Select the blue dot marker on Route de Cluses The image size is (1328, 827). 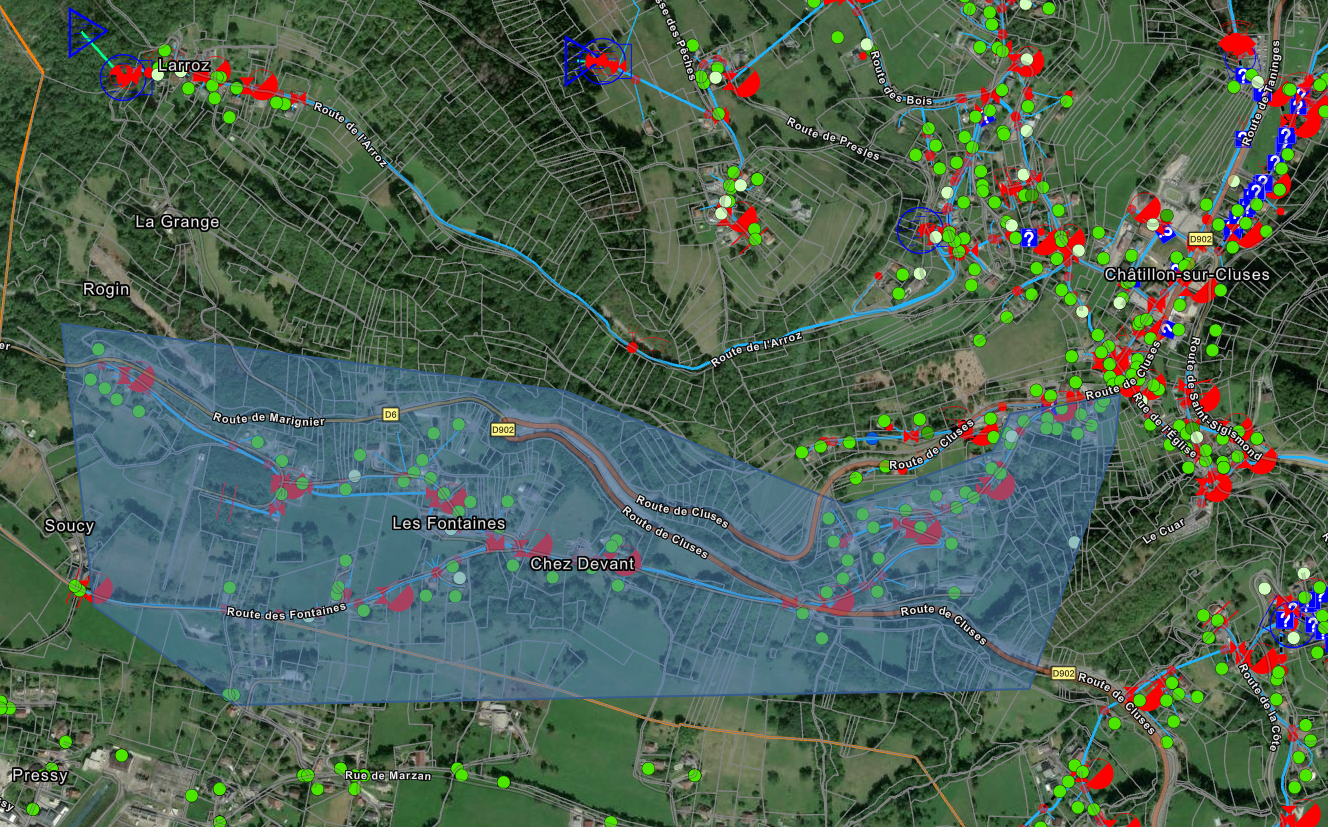pyautogui.click(x=872, y=439)
